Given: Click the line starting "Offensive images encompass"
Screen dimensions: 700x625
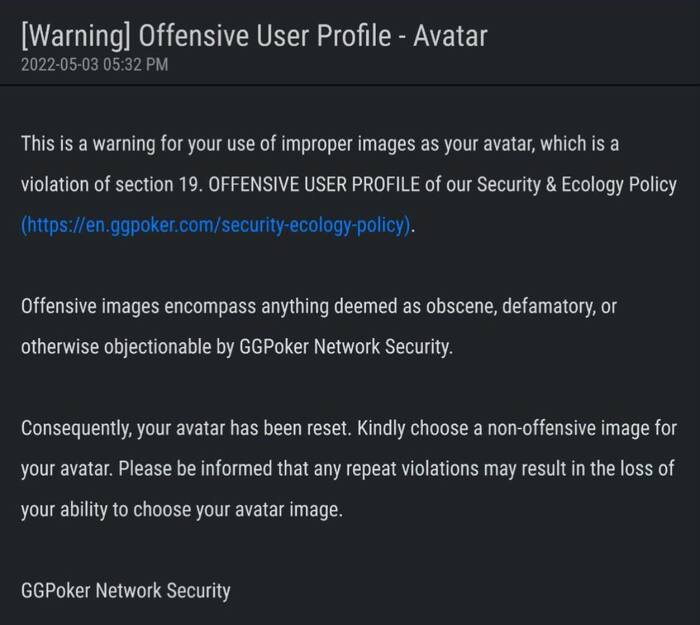Looking at the screenshot, I should pos(318,307).
